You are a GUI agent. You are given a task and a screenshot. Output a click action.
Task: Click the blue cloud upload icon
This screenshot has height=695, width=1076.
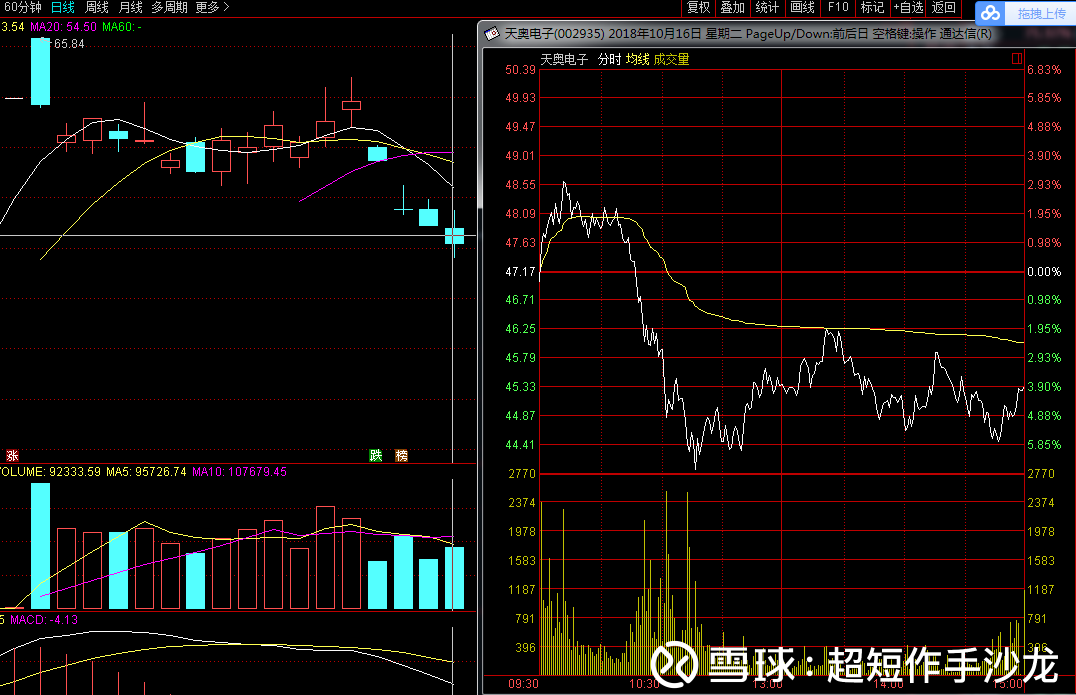pyautogui.click(x=990, y=13)
